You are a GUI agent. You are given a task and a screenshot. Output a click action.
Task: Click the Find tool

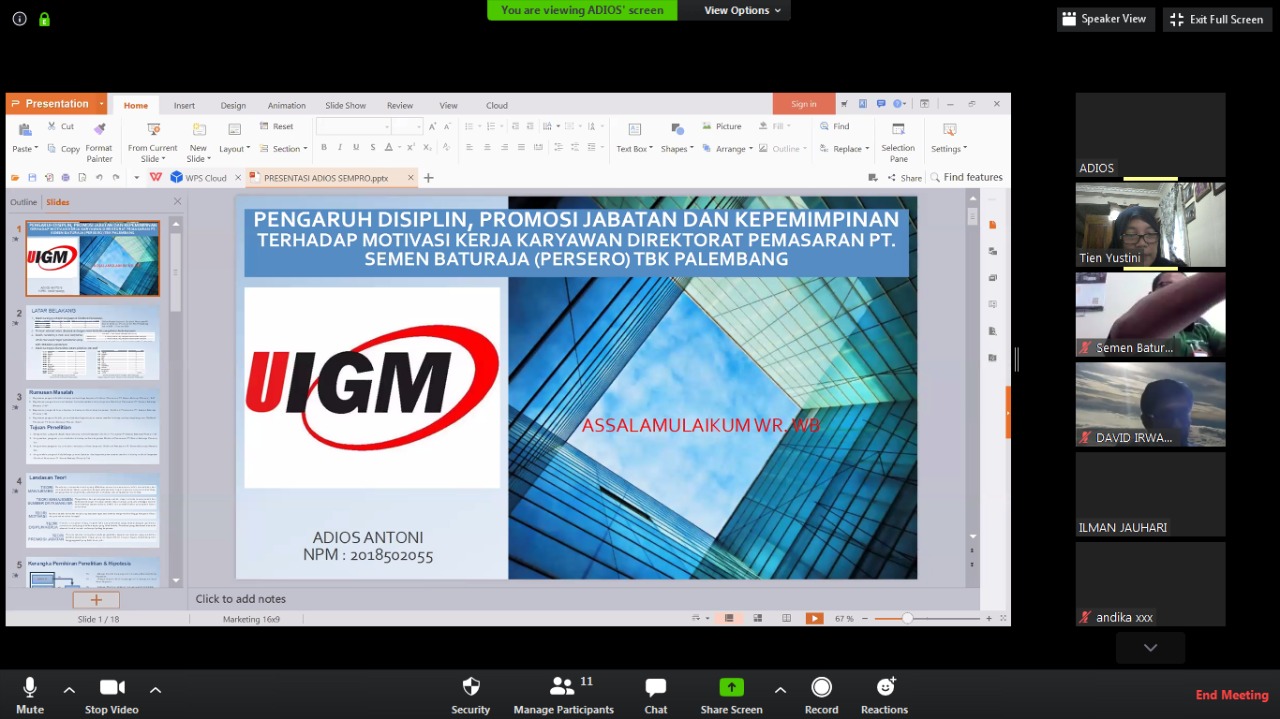[x=834, y=127]
